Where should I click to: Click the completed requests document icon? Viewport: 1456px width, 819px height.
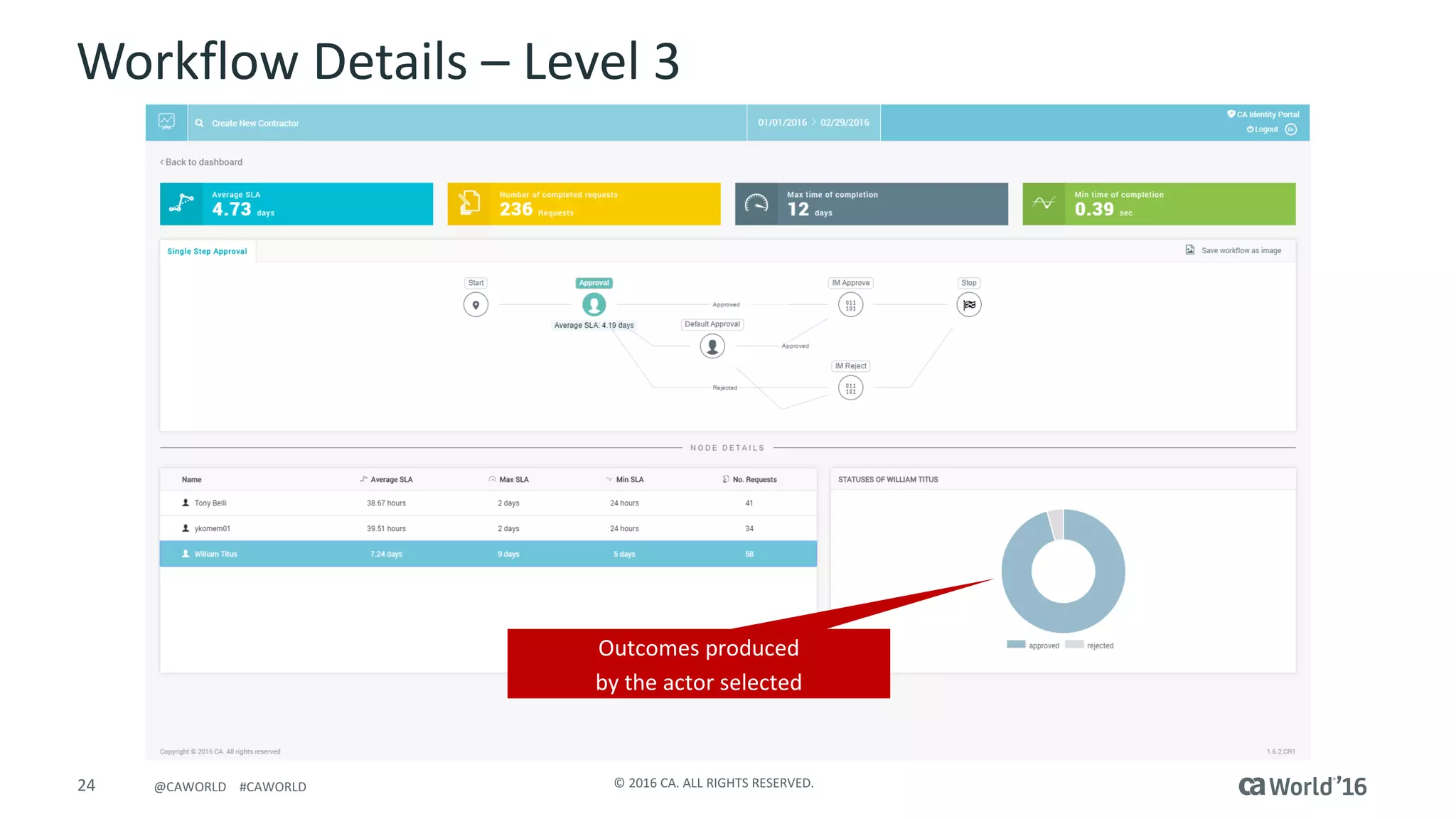[x=469, y=203]
